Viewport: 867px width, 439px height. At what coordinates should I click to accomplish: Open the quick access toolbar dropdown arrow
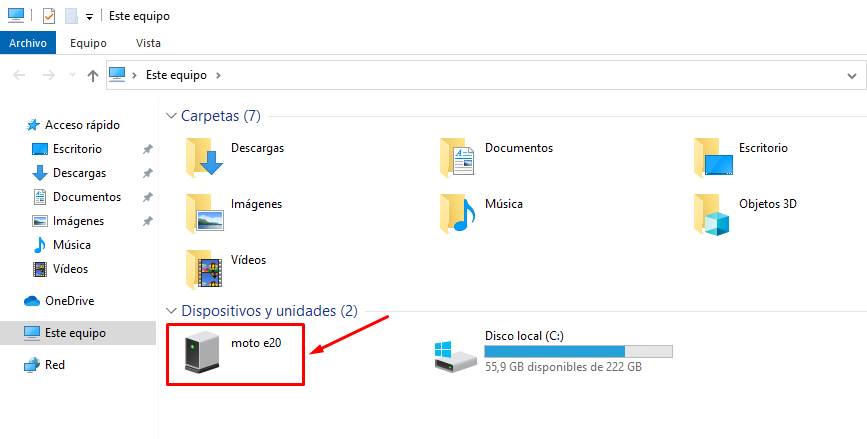(89, 17)
